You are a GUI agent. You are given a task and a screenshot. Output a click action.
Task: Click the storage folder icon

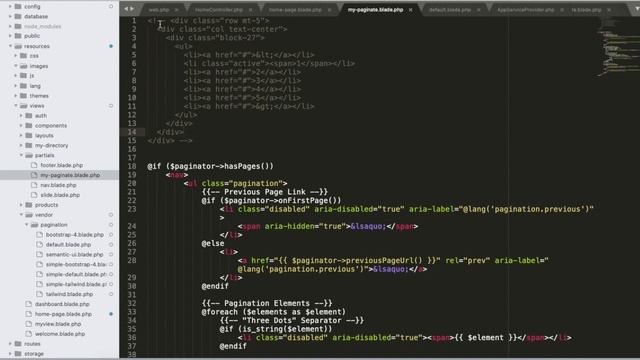18,353
